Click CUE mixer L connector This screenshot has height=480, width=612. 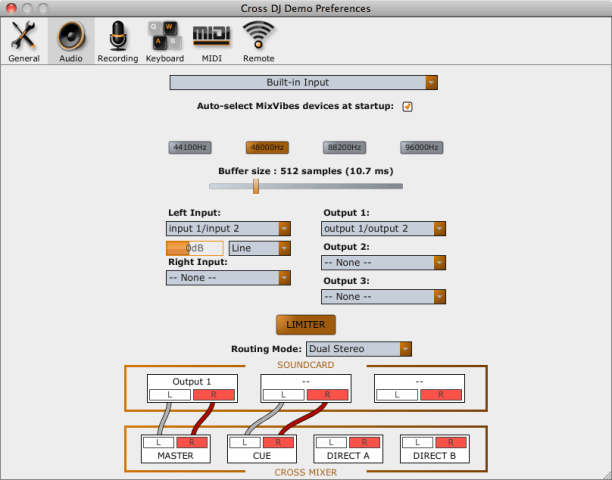coord(245,443)
